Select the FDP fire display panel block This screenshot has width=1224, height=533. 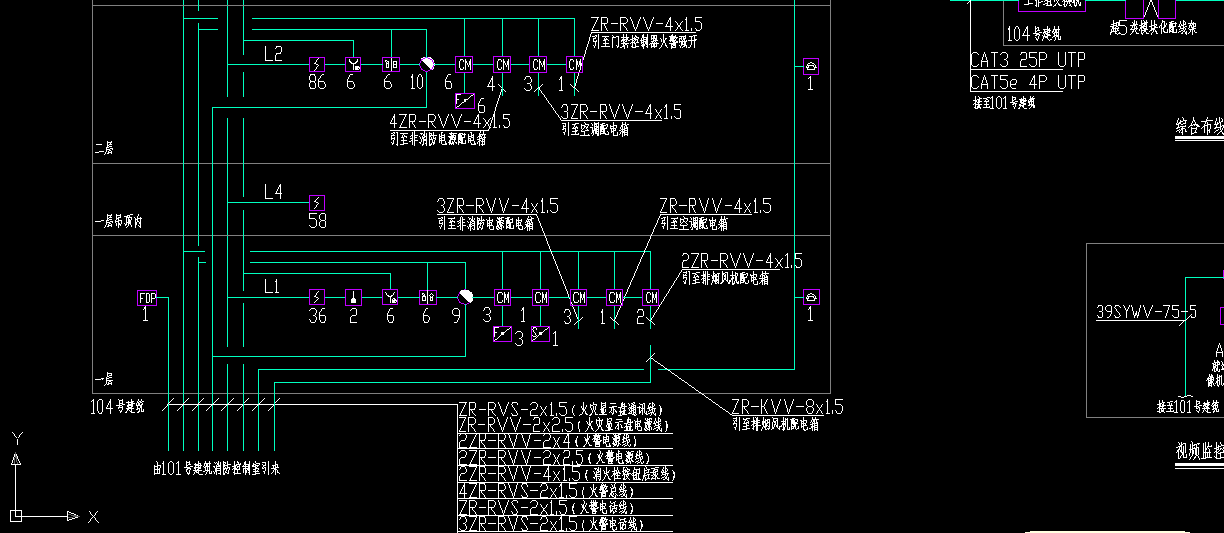[148, 298]
